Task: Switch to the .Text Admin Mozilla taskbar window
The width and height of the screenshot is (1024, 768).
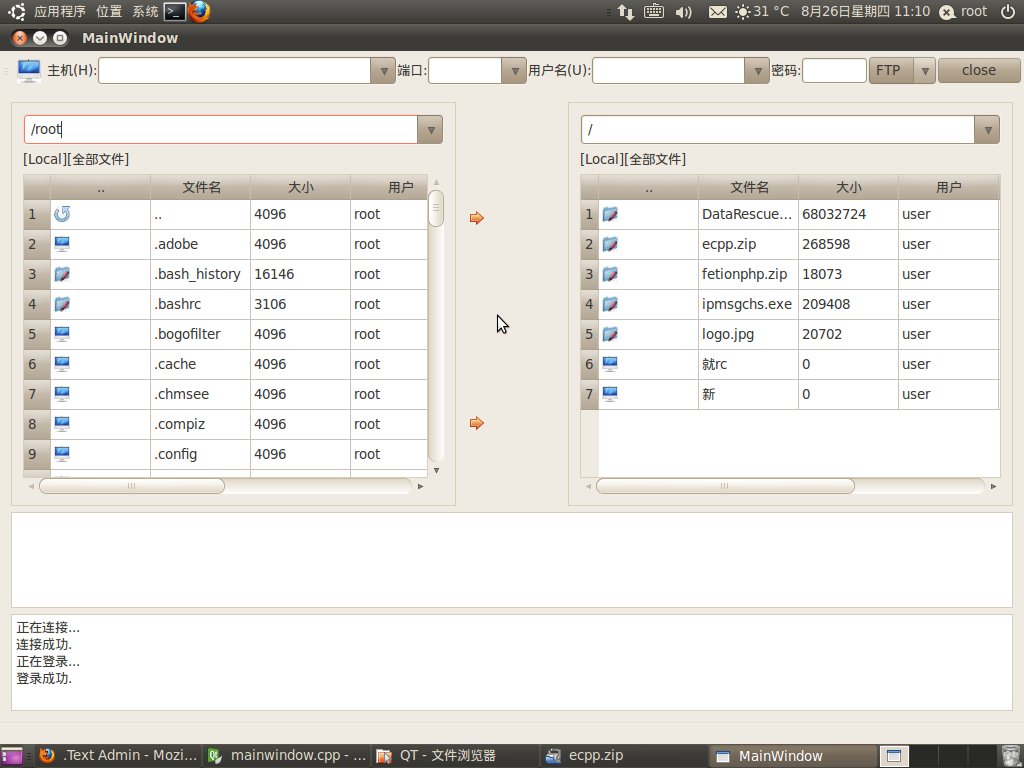Action: [118, 756]
